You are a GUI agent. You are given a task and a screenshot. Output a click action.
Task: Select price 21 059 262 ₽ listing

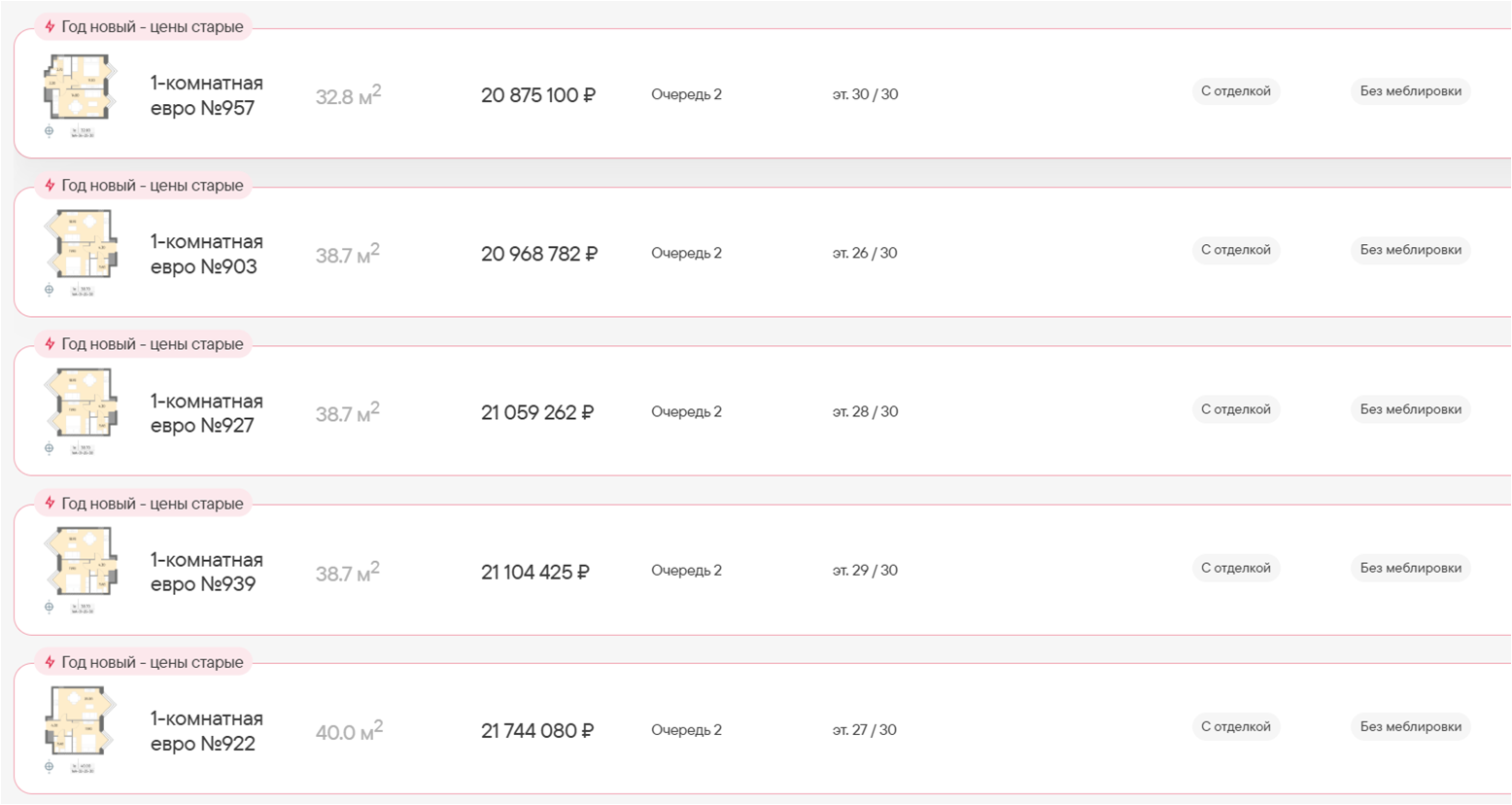tap(536, 413)
